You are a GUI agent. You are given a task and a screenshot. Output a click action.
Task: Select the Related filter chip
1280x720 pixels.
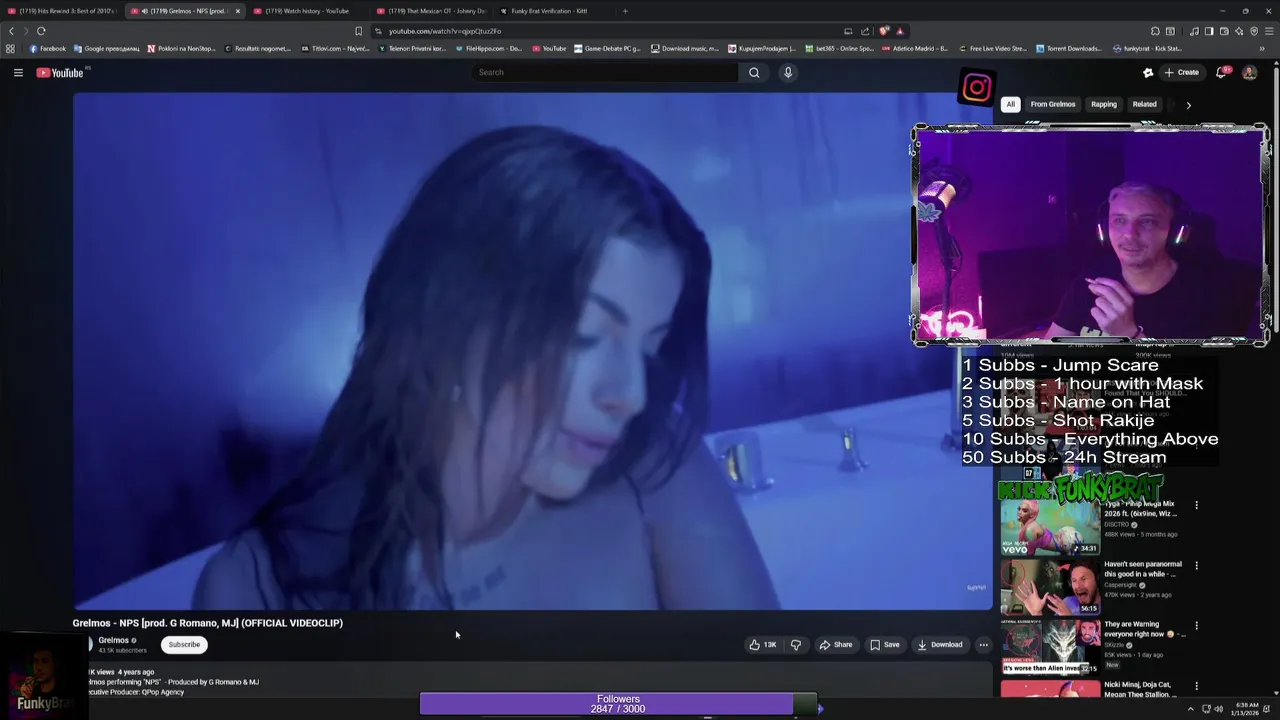click(1145, 104)
